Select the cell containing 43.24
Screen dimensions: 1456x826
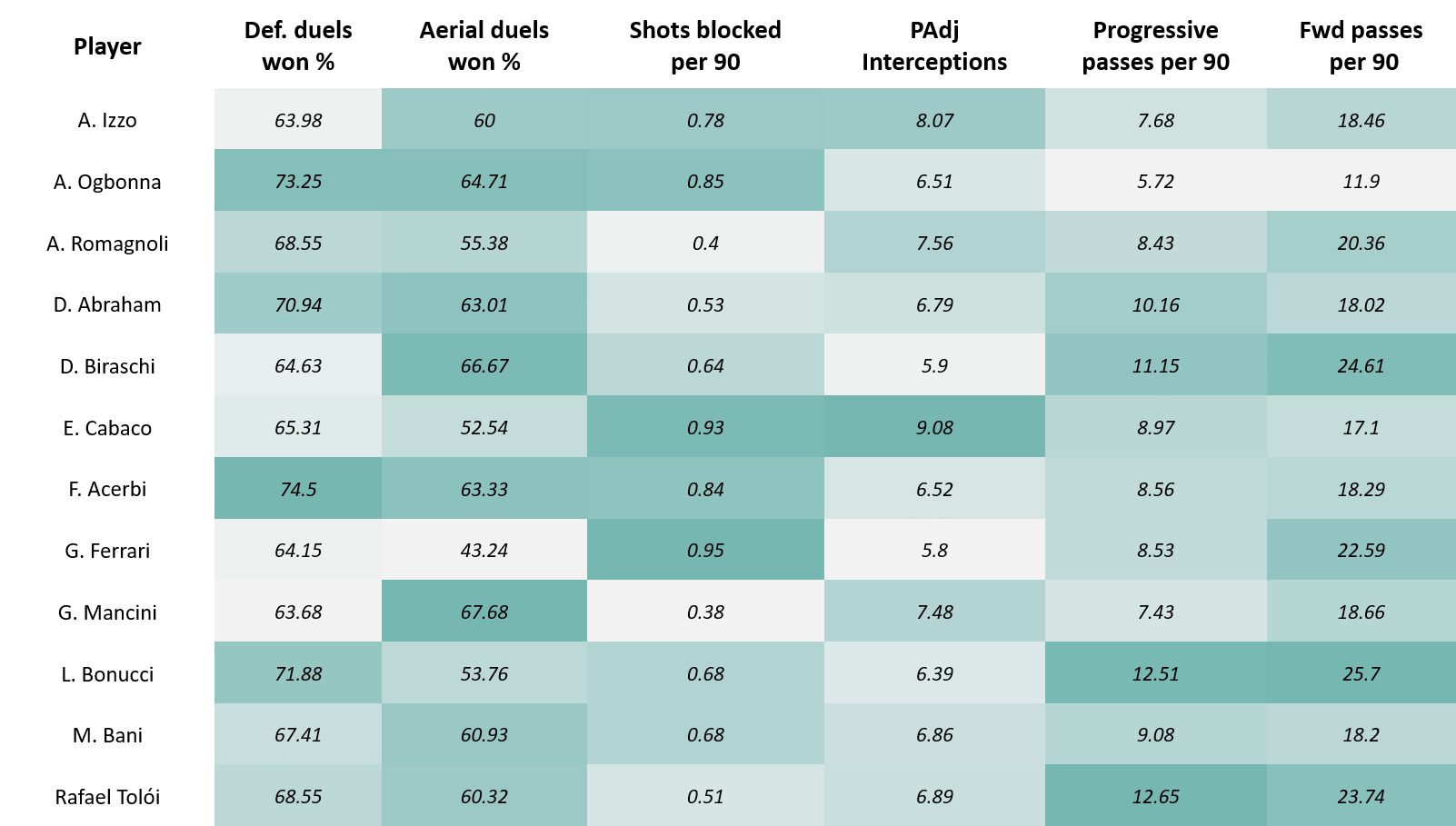[484, 550]
